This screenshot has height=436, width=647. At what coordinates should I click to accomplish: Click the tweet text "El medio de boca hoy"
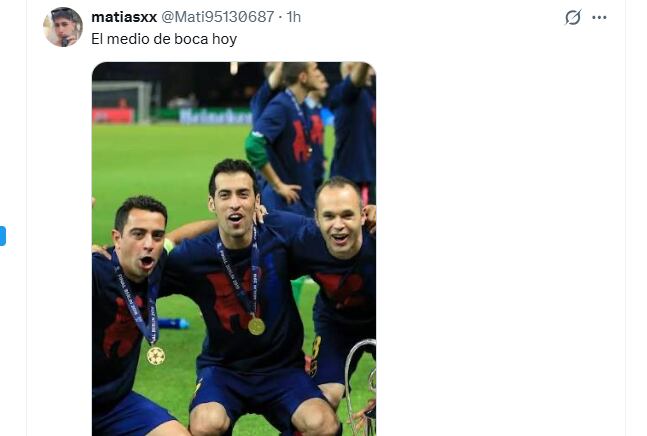coord(164,39)
